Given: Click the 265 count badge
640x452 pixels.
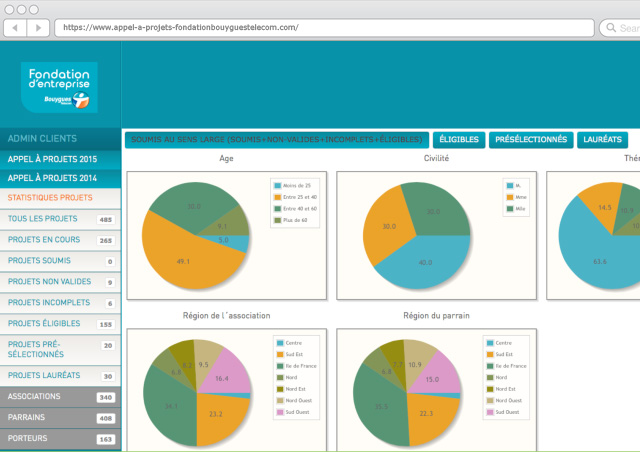Looking at the screenshot, I should coord(106,240).
